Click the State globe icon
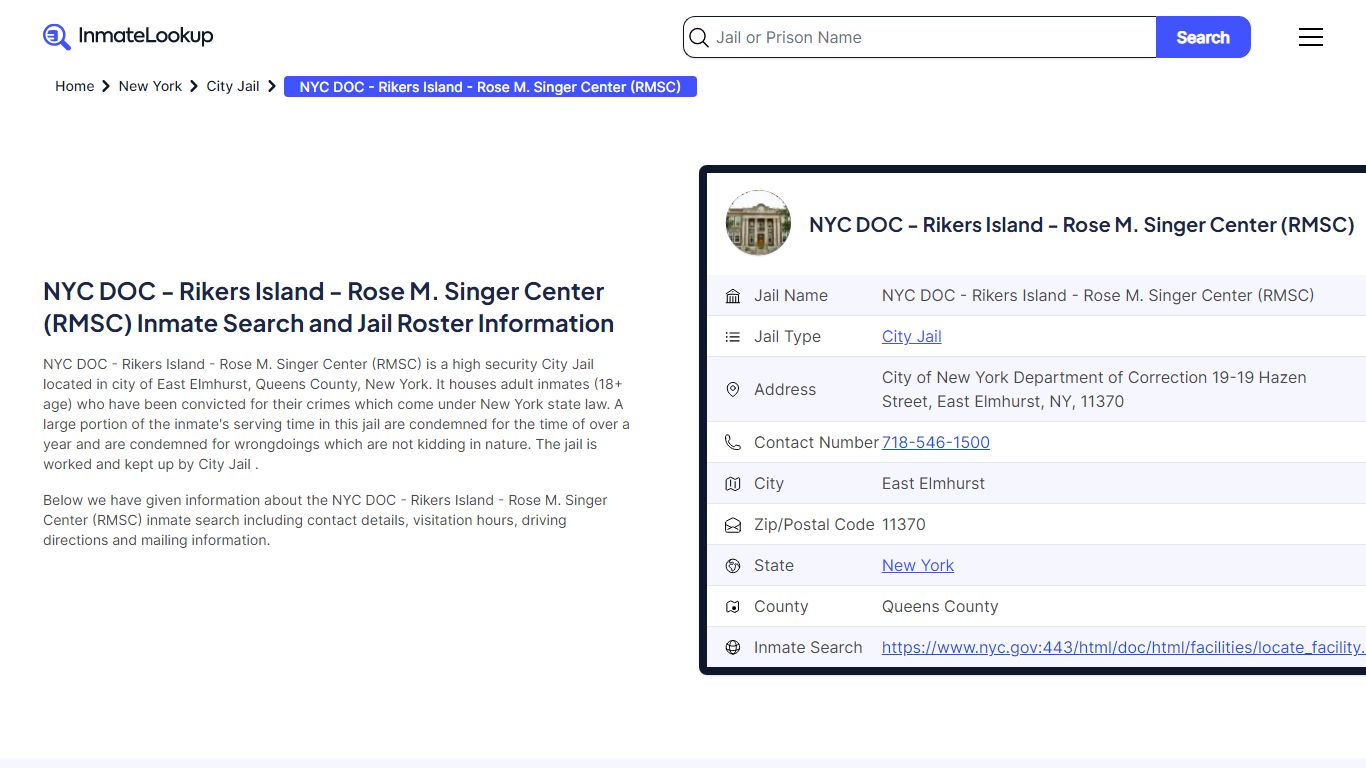The width and height of the screenshot is (1366, 768). [733, 566]
